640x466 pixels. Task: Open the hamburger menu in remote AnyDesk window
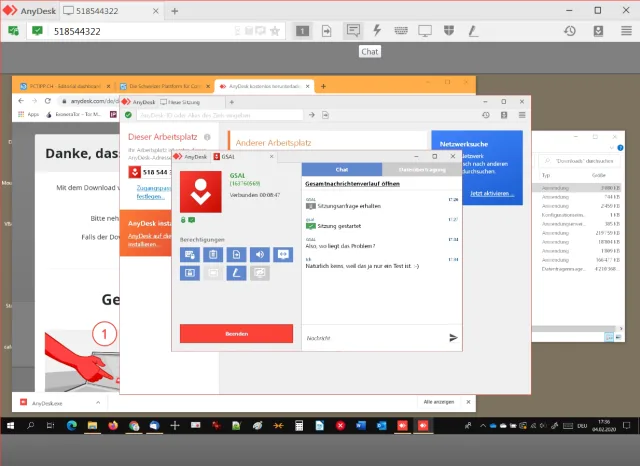pyautogui.click(x=522, y=115)
